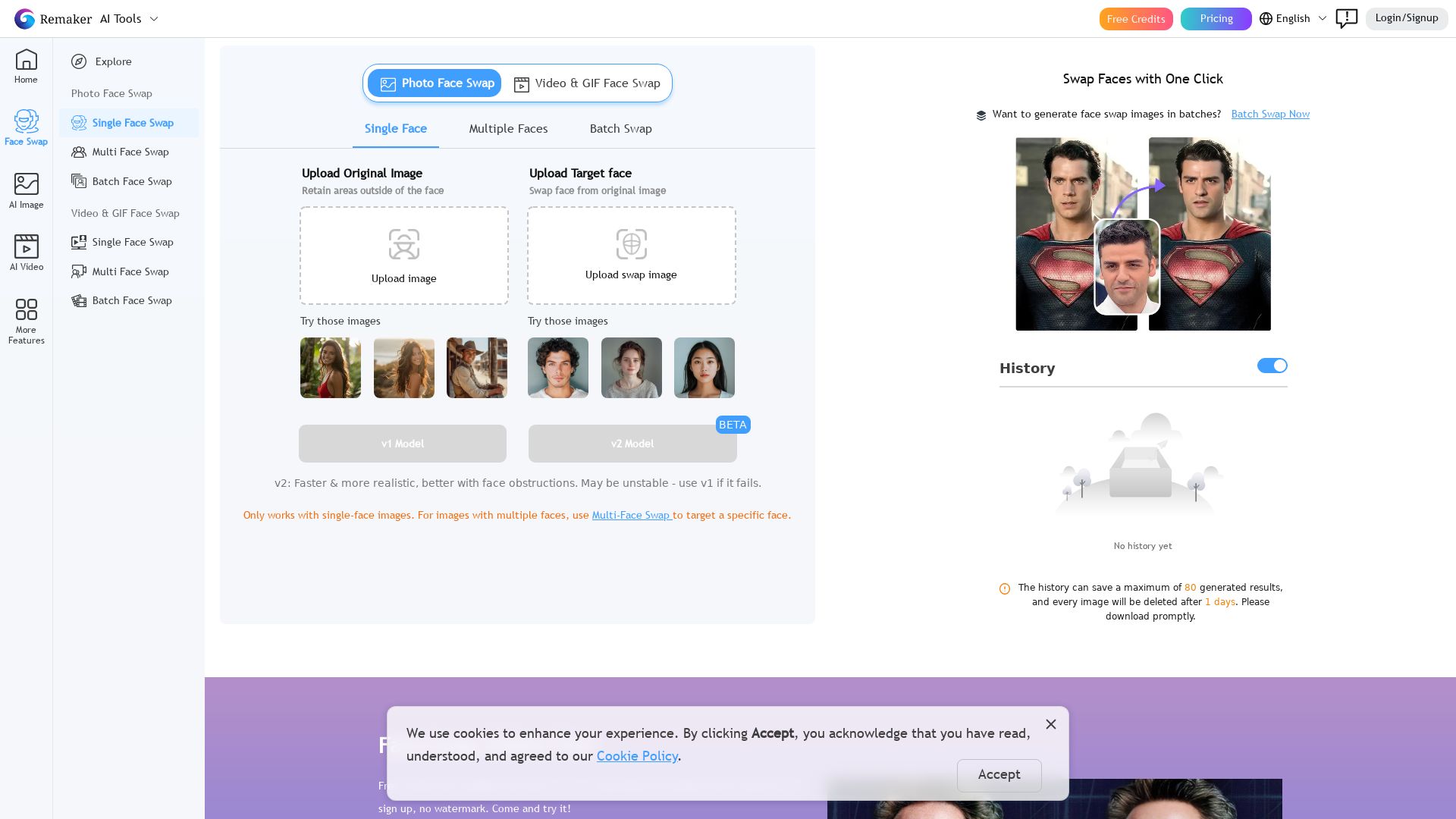
Task: Click the feedback message icon in header
Action: (x=1346, y=18)
